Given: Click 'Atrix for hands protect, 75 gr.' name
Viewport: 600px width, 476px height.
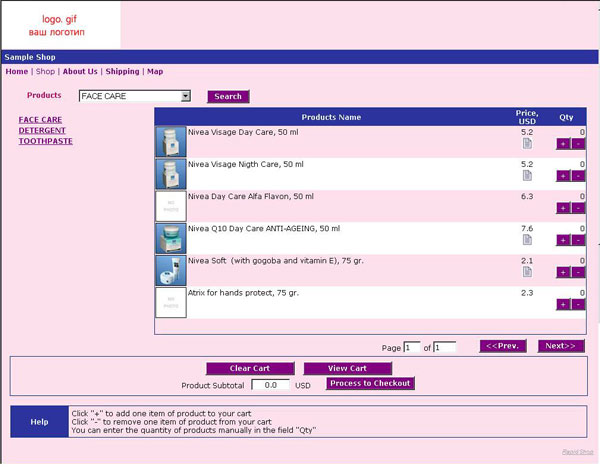Looking at the screenshot, I should tap(243, 293).
